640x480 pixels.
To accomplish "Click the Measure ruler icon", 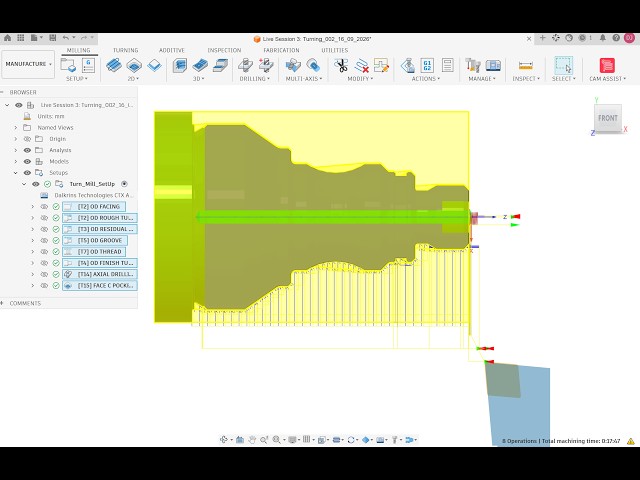I will 526,65.
